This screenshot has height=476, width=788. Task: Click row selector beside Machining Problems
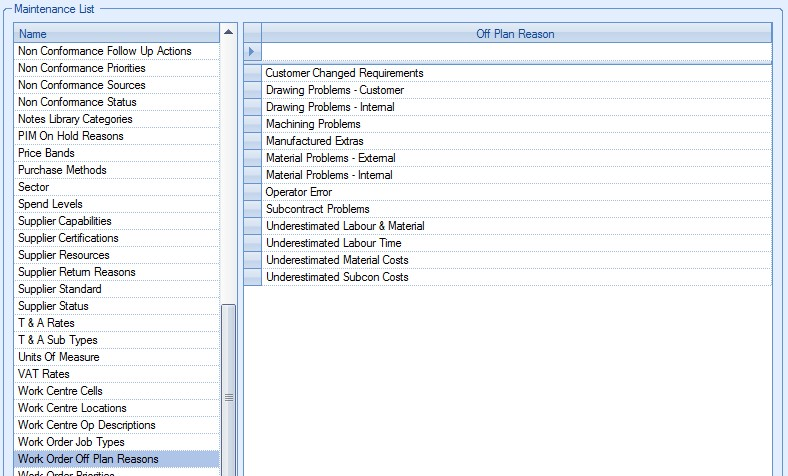(252, 124)
